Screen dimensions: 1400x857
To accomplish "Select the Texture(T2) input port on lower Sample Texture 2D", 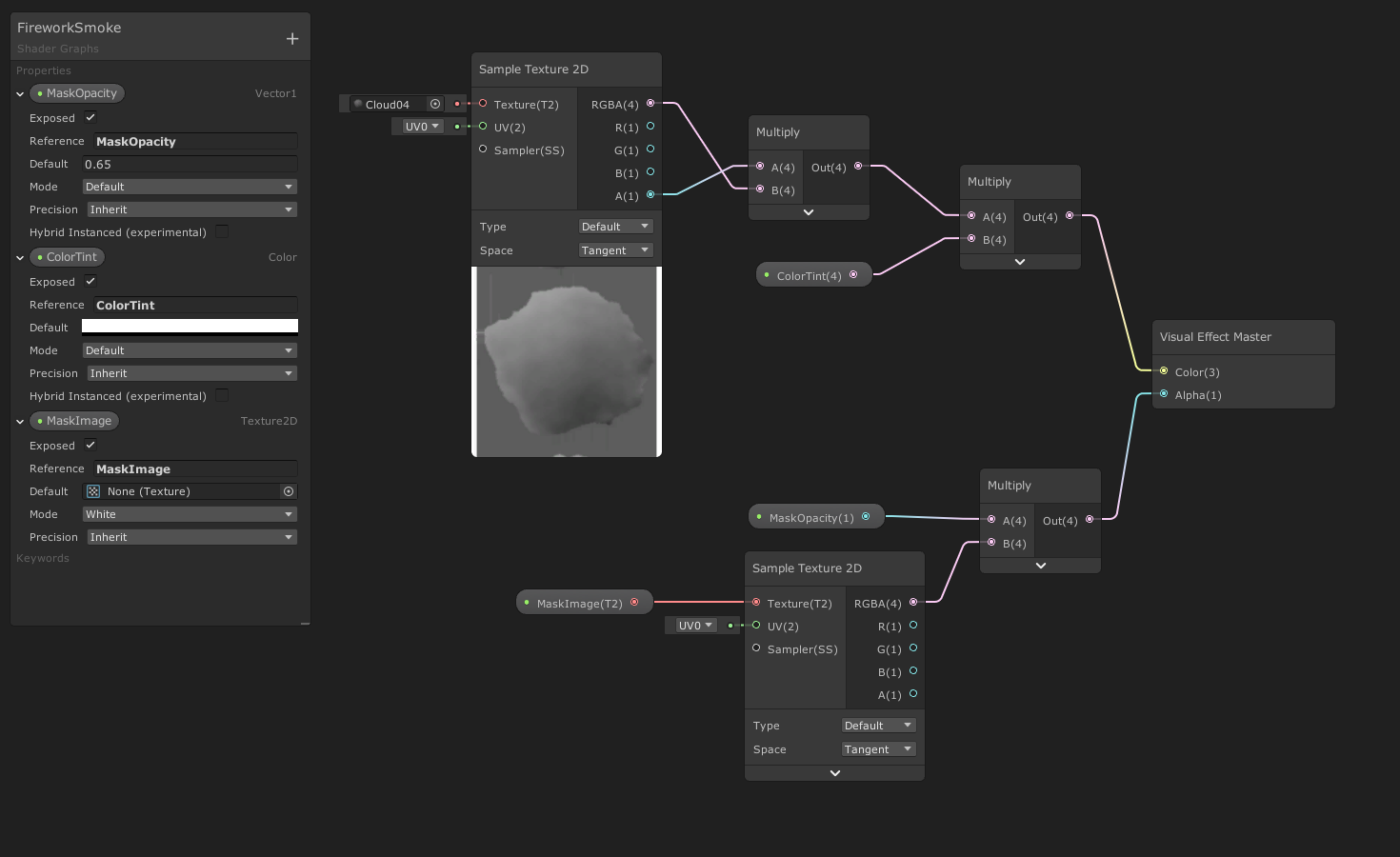I will point(755,603).
